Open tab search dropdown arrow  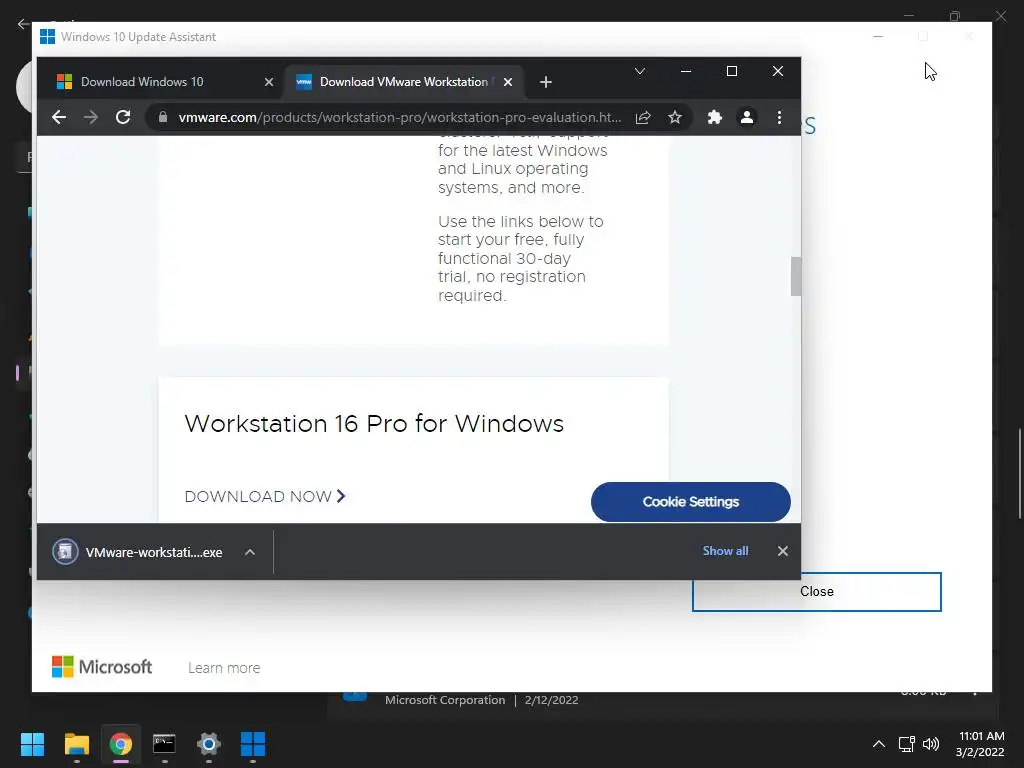pyautogui.click(x=640, y=71)
